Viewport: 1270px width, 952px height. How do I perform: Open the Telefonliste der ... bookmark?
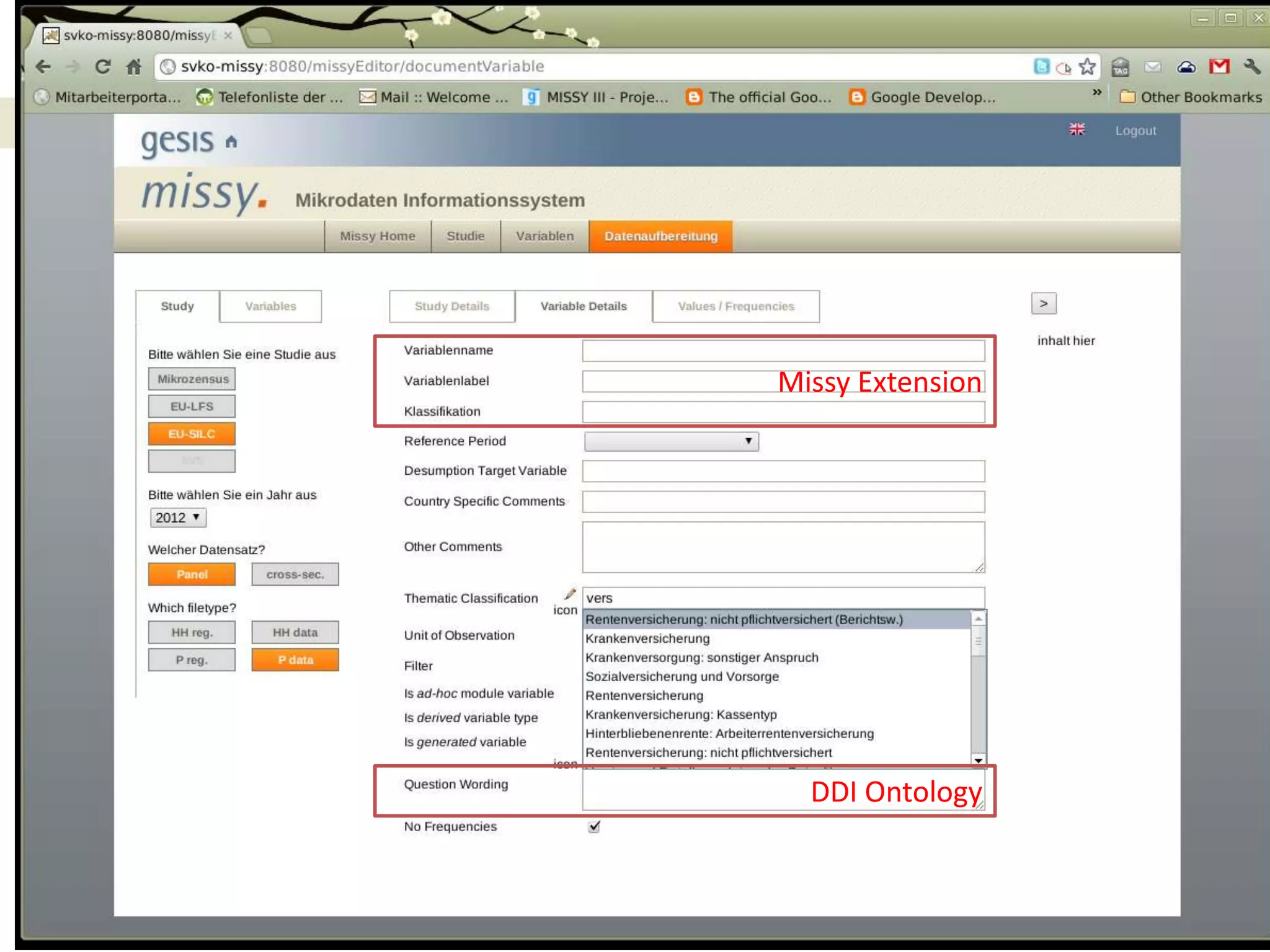pyautogui.click(x=270, y=97)
